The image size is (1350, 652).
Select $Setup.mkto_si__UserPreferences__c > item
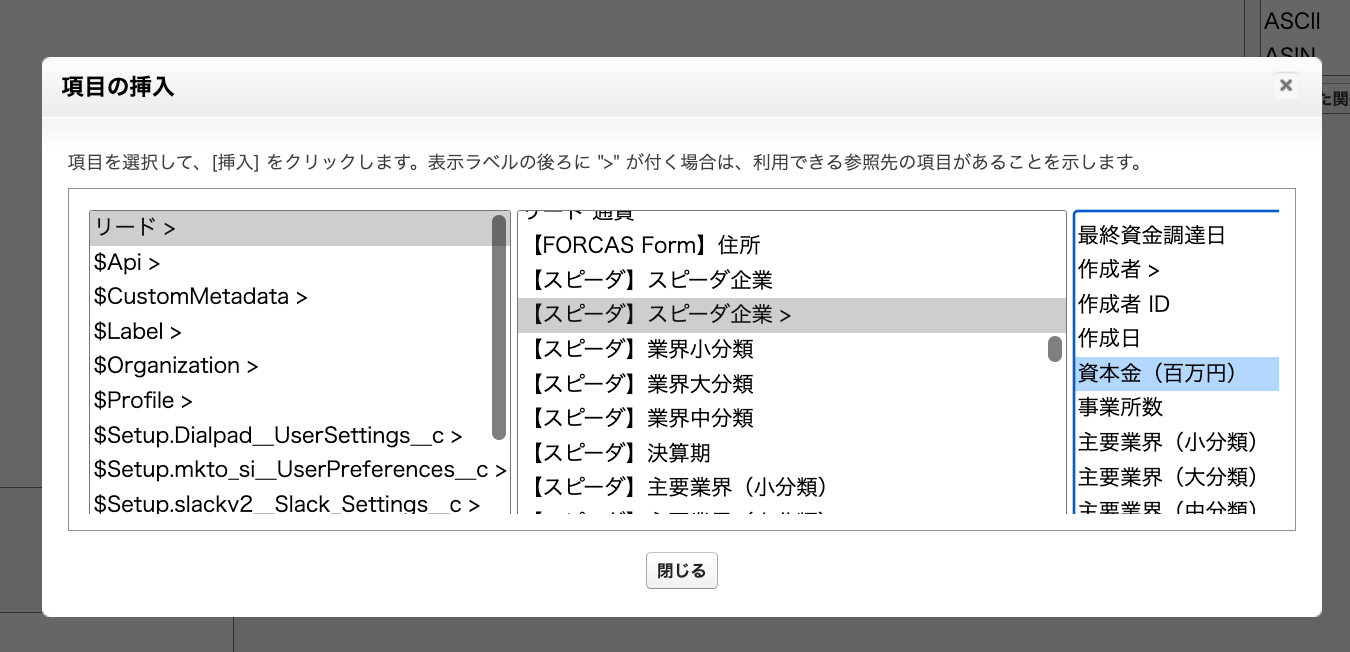point(299,469)
